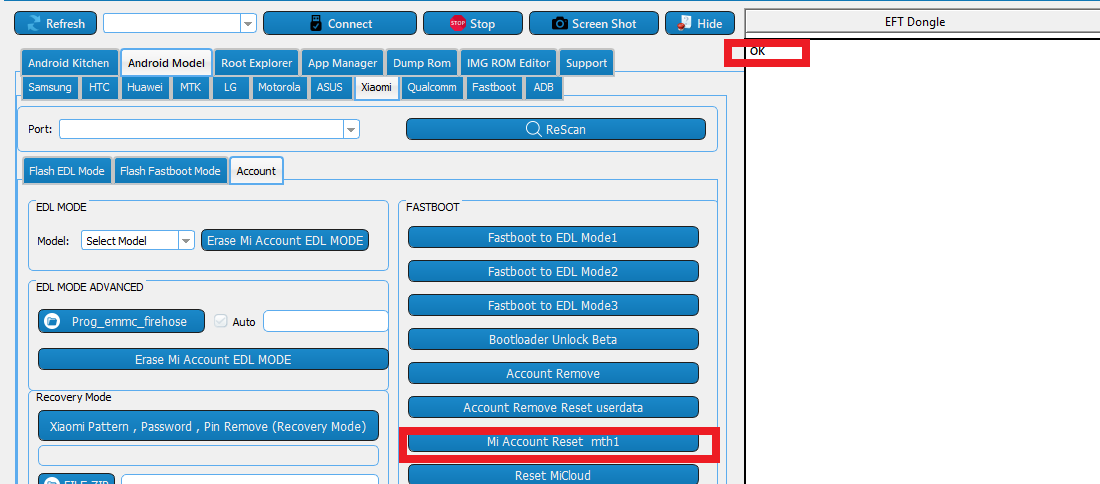Screen dimensions: 1100x484
Task: Click the Refresh arrows icon
Action: [x=34, y=23]
